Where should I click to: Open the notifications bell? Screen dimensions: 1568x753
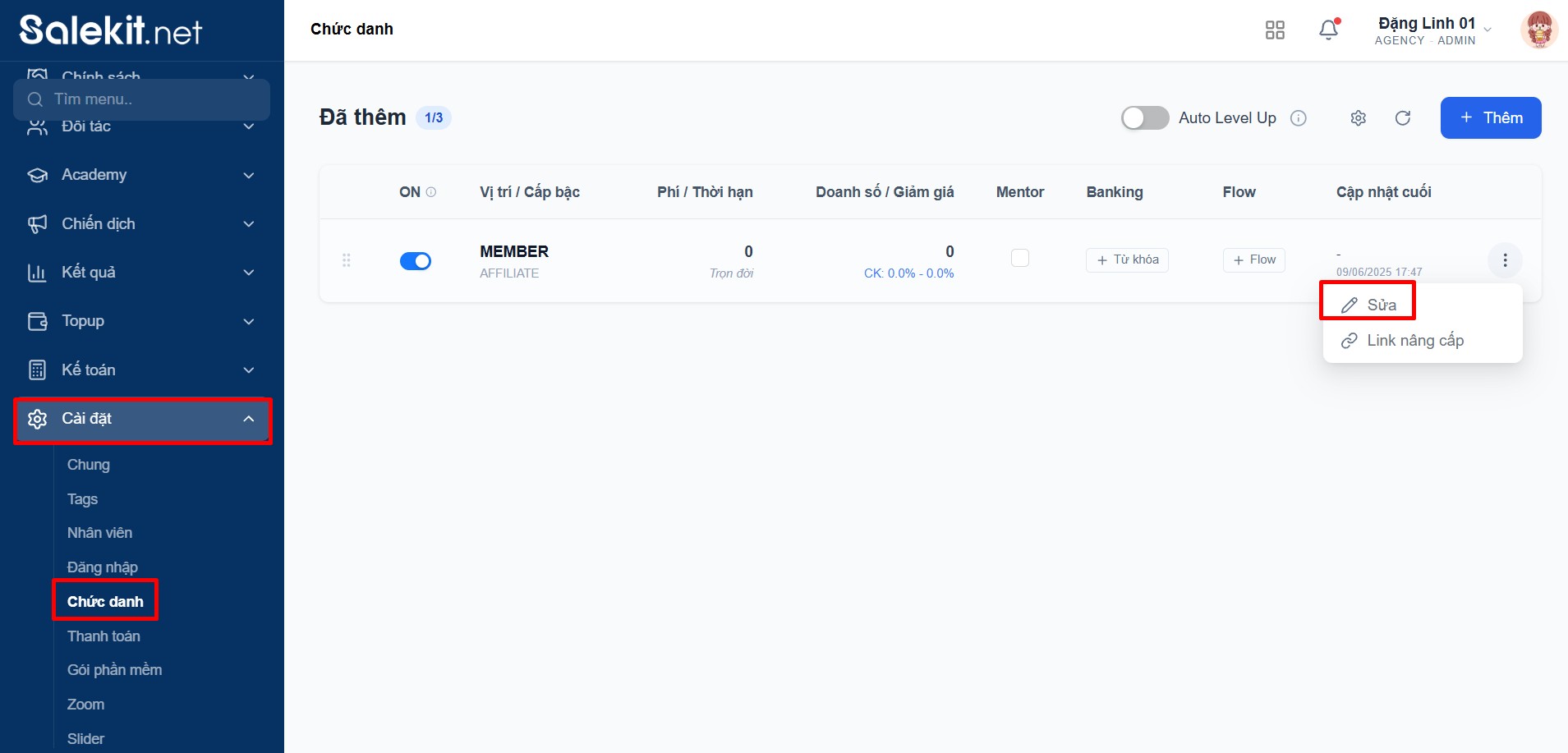(x=1328, y=30)
